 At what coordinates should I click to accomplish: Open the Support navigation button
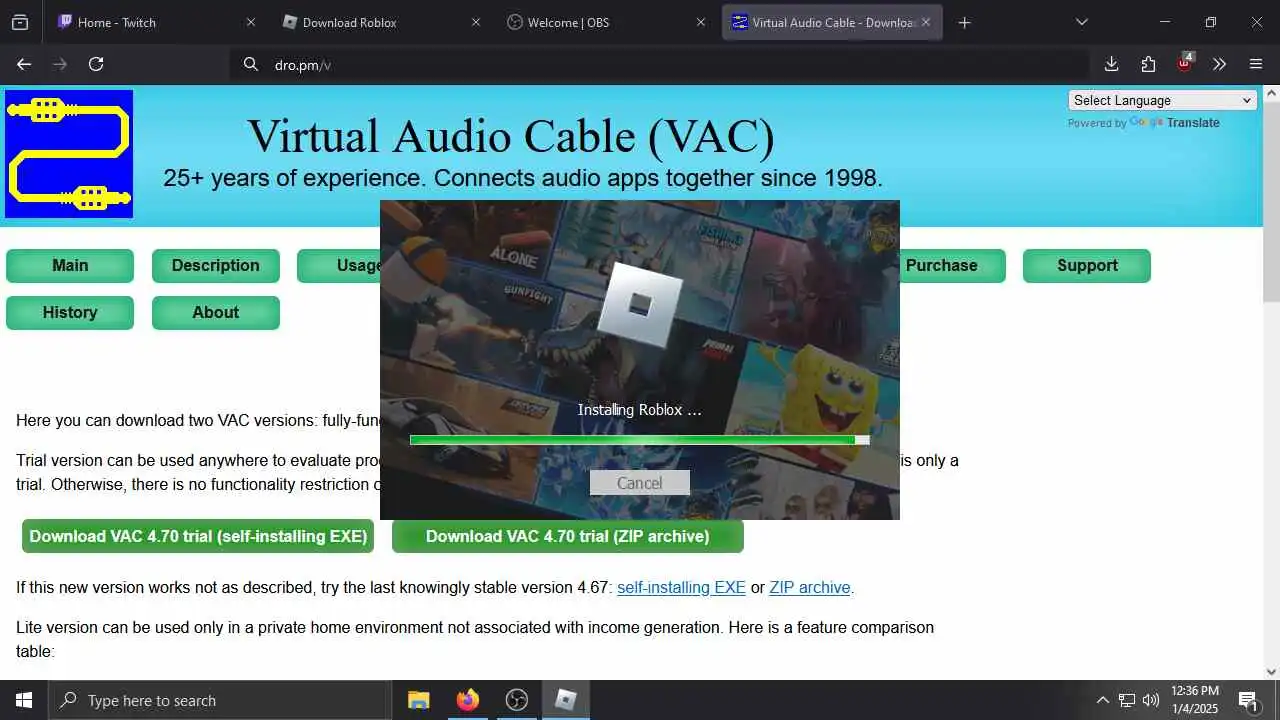(x=1087, y=266)
